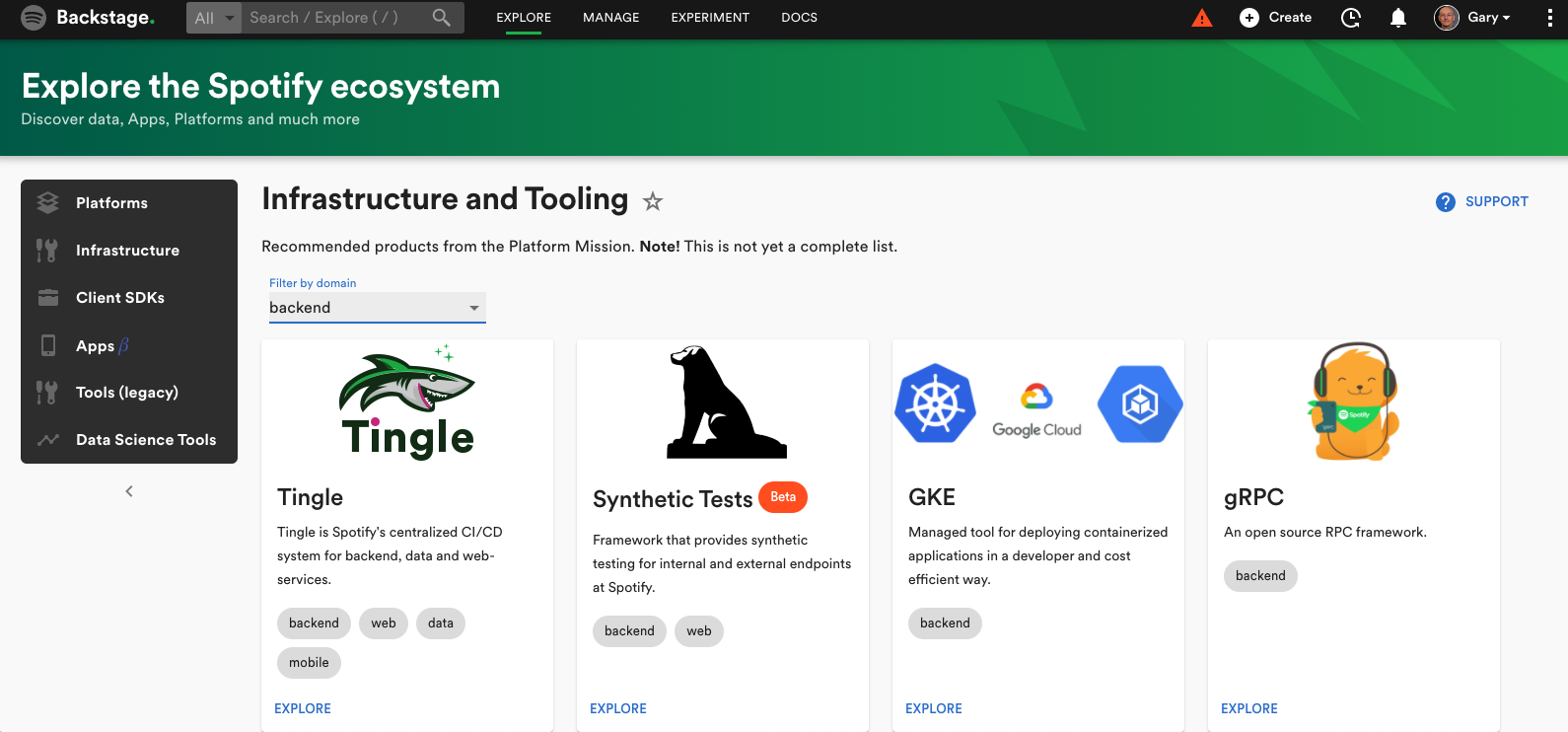Click the Platforms layers icon
This screenshot has width=1568, height=732.
pos(47,203)
